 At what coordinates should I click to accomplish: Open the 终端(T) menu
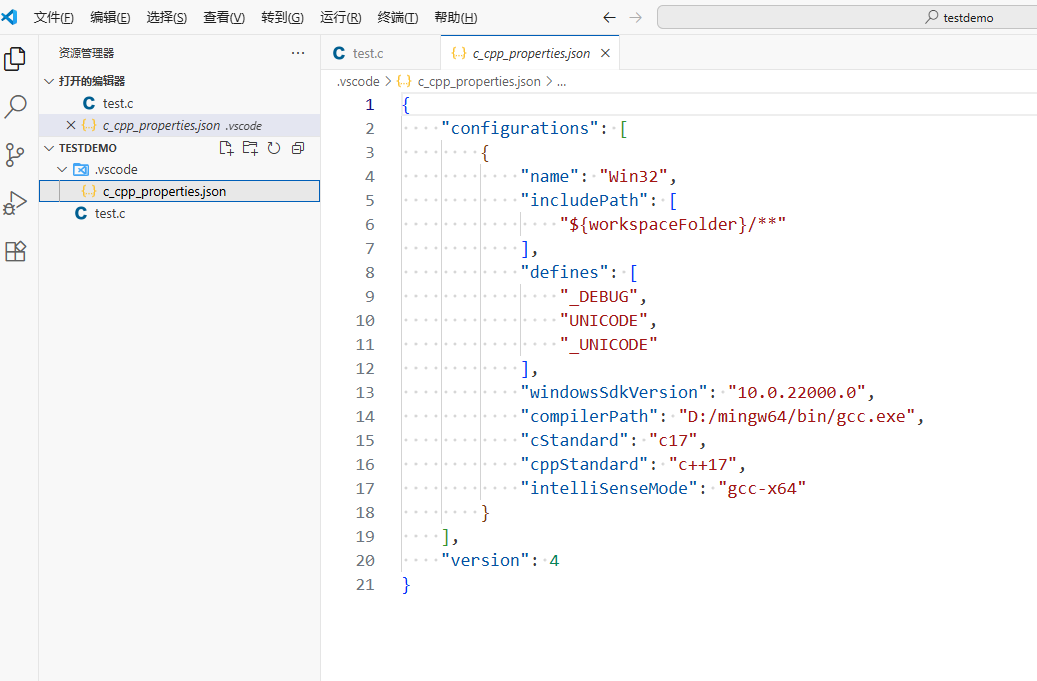pos(397,18)
